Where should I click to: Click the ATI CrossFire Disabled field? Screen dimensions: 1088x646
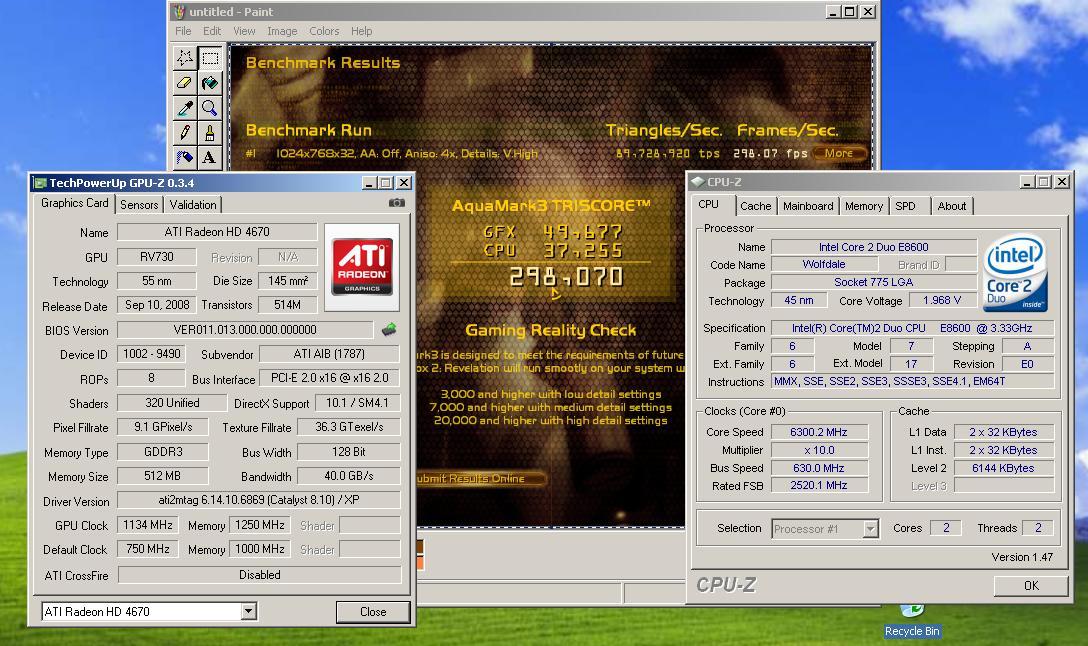[x=260, y=575]
